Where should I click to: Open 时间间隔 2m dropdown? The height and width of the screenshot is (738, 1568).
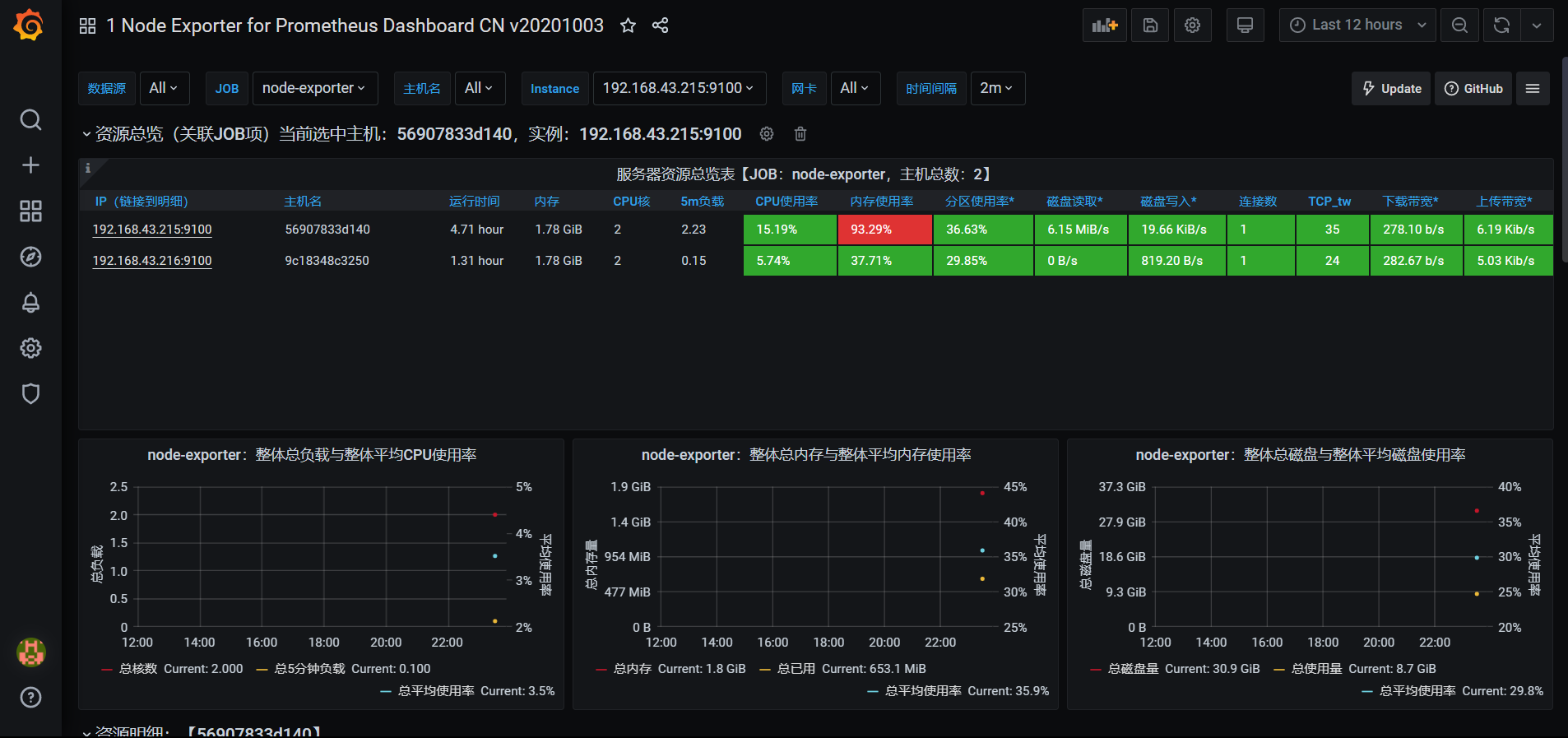997,88
